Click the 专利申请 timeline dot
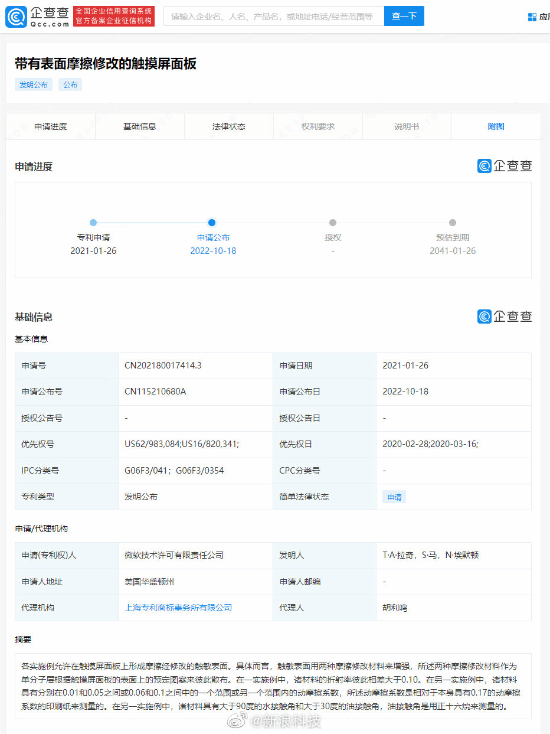 [x=93, y=222]
